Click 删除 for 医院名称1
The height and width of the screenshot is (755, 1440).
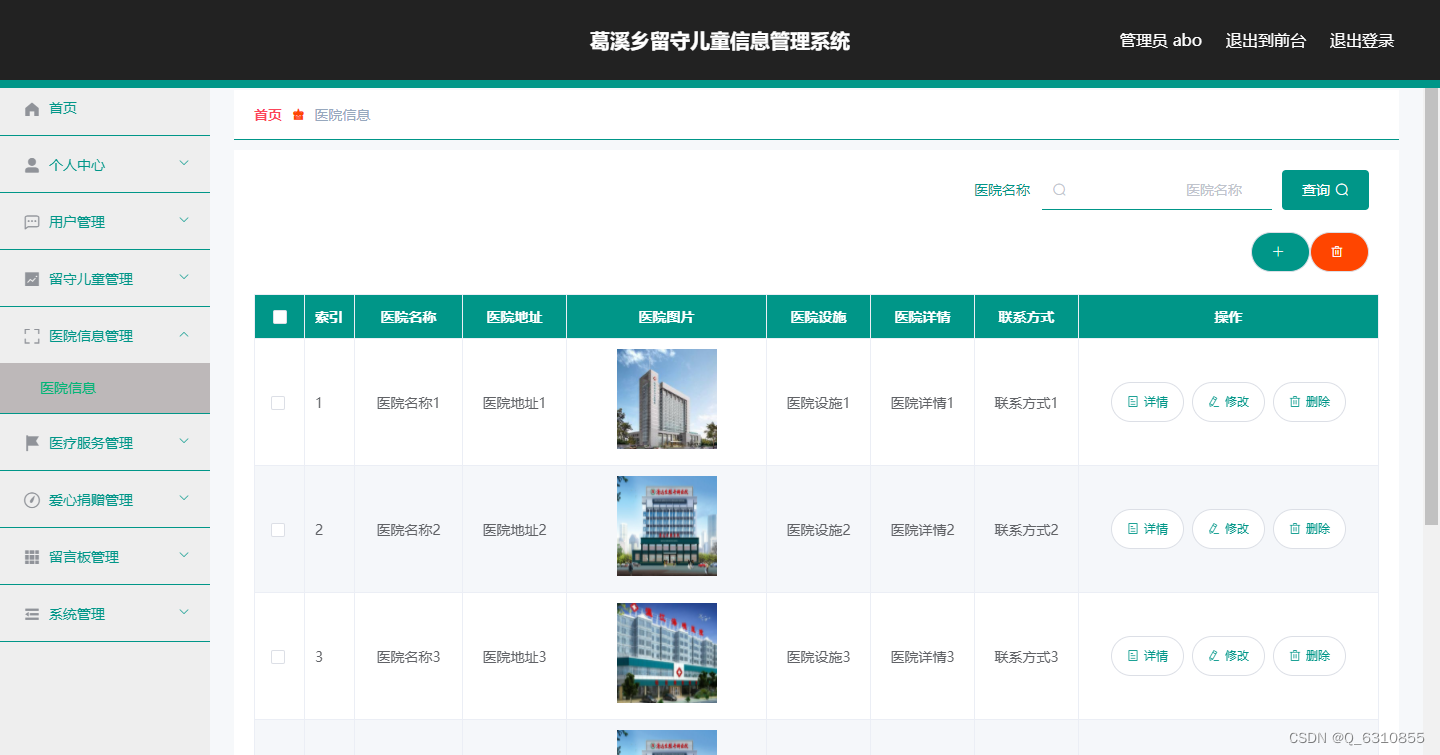[1309, 402]
